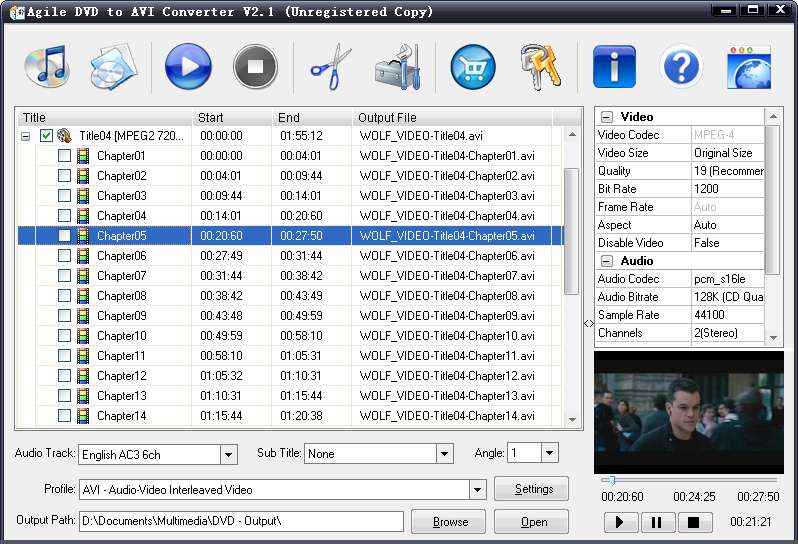Click the chapter list vertical scrollbar
Viewport: 798px width, 544px height.
pos(572,232)
